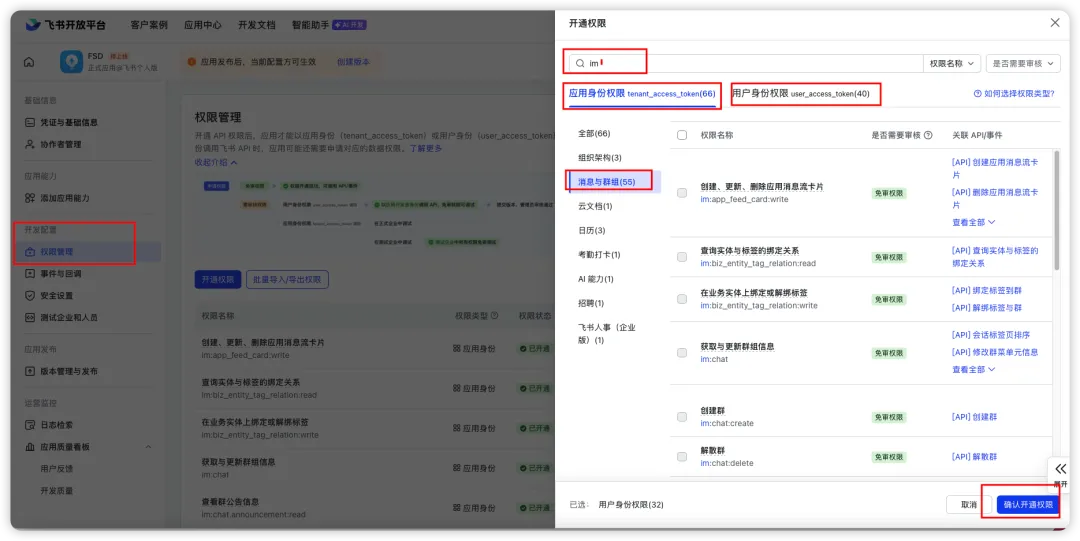Click the 版本管理与发布 sidebar icon
Image resolution: width=1080 pixels, height=541 pixels.
coord(30,371)
